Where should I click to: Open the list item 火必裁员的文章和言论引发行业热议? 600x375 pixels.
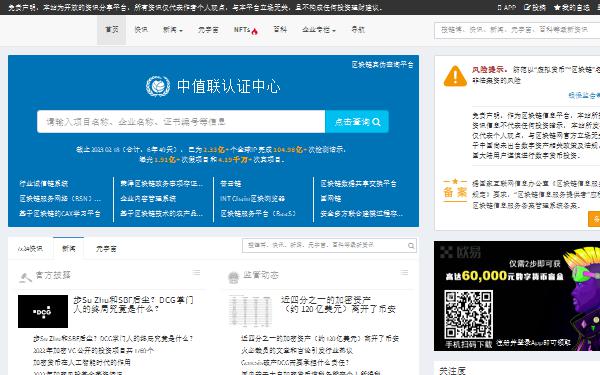[297, 351]
